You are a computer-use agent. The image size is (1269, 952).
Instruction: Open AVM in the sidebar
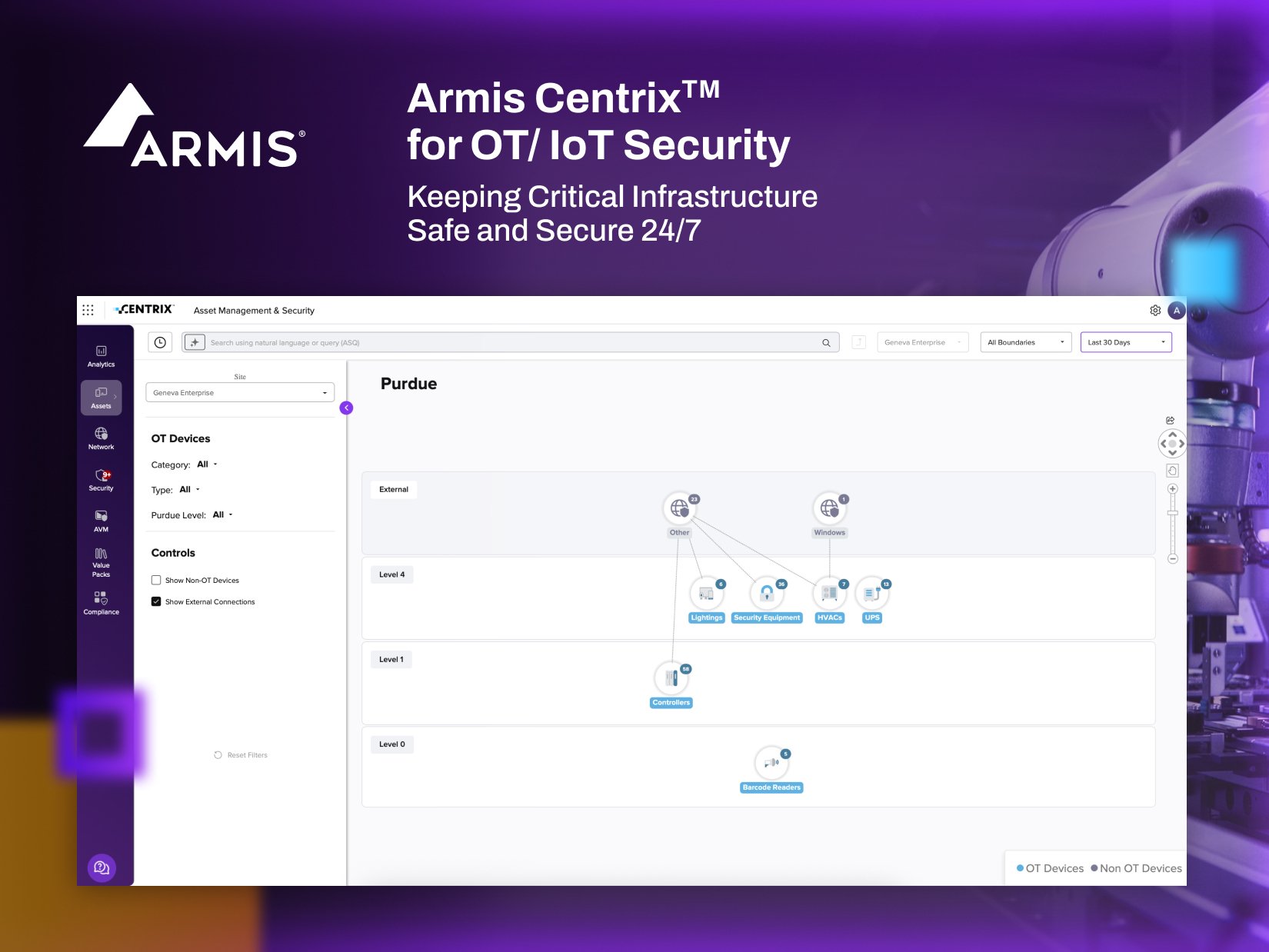coord(101,521)
